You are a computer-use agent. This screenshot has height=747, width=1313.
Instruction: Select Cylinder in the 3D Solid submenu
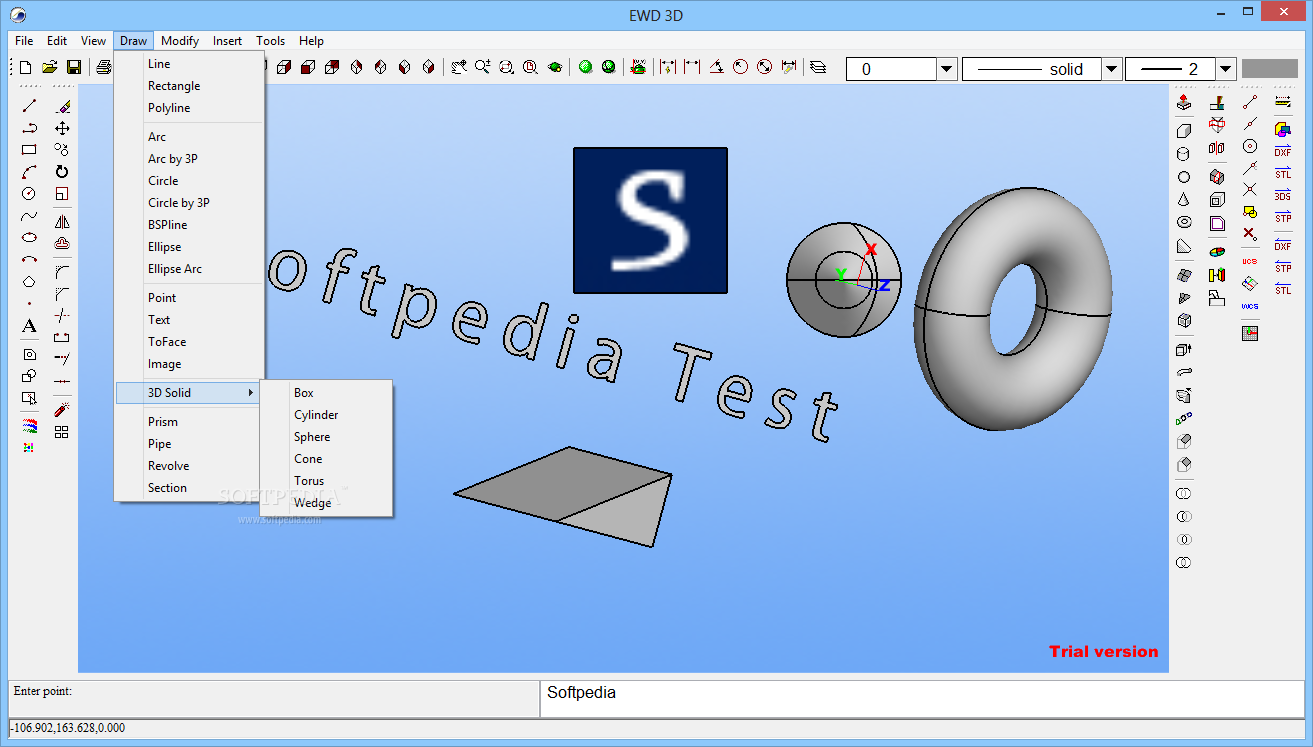316,415
